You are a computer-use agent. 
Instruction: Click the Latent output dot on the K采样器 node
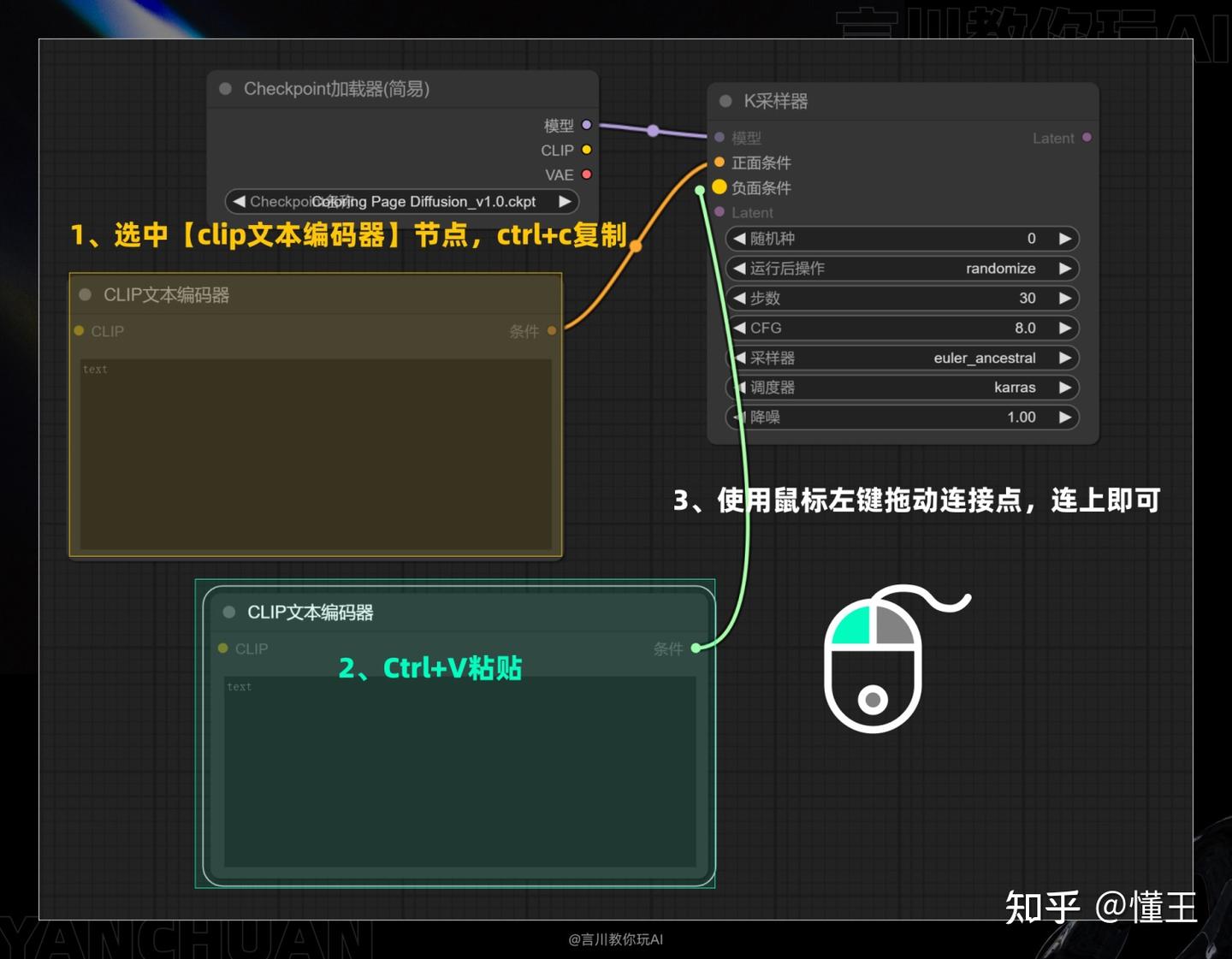coord(1087,137)
